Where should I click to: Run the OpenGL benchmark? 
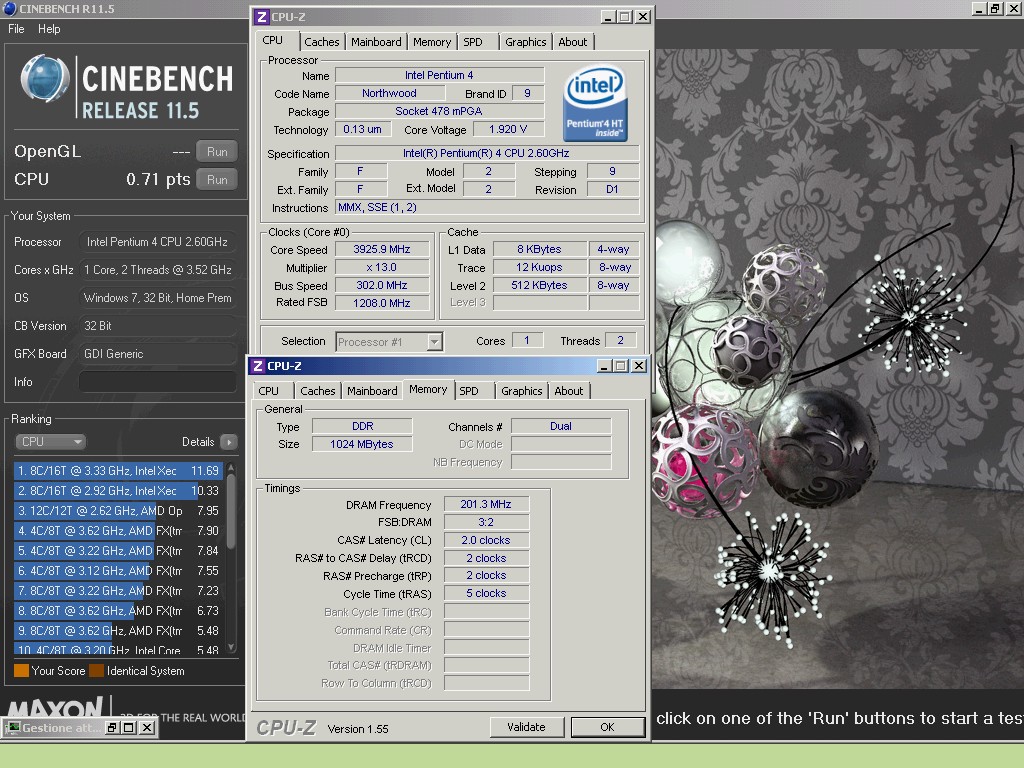[217, 152]
